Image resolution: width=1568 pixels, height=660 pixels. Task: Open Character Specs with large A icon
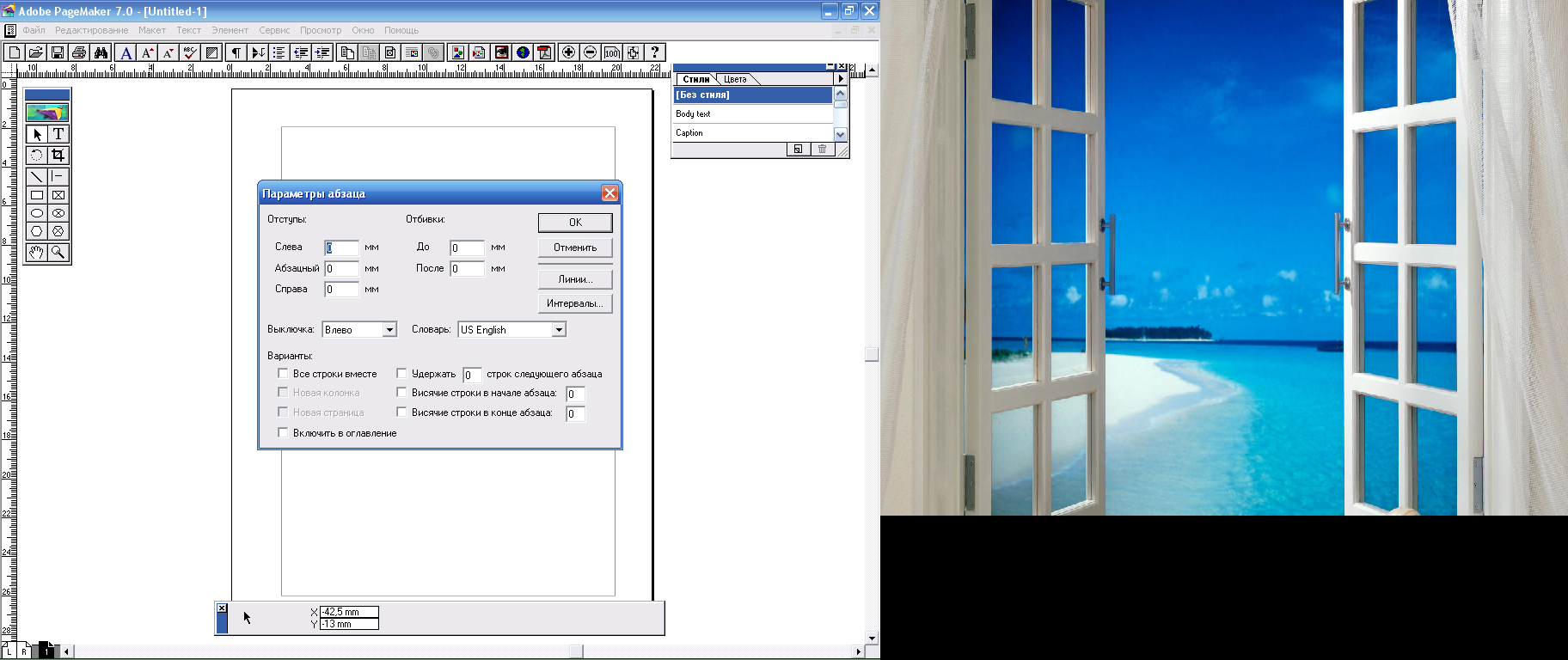(x=126, y=52)
